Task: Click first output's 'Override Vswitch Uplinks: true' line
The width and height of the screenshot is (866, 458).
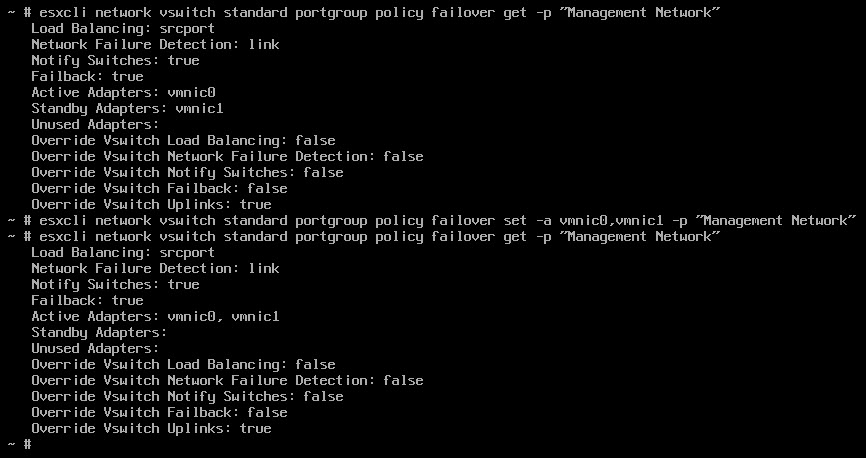Action: [151, 204]
